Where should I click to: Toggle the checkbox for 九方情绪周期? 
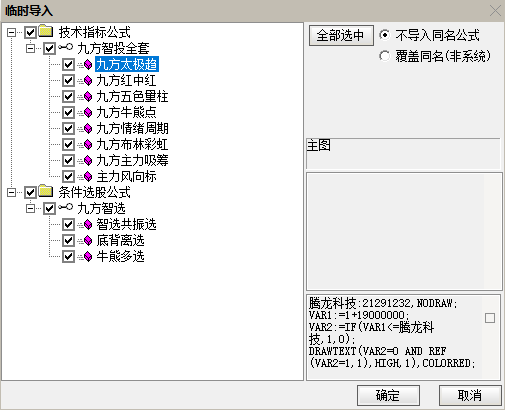click(x=68, y=128)
